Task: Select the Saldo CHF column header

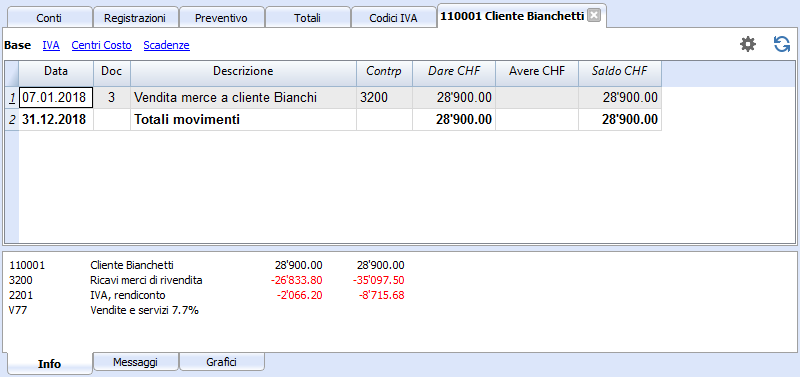Action: coord(619,71)
